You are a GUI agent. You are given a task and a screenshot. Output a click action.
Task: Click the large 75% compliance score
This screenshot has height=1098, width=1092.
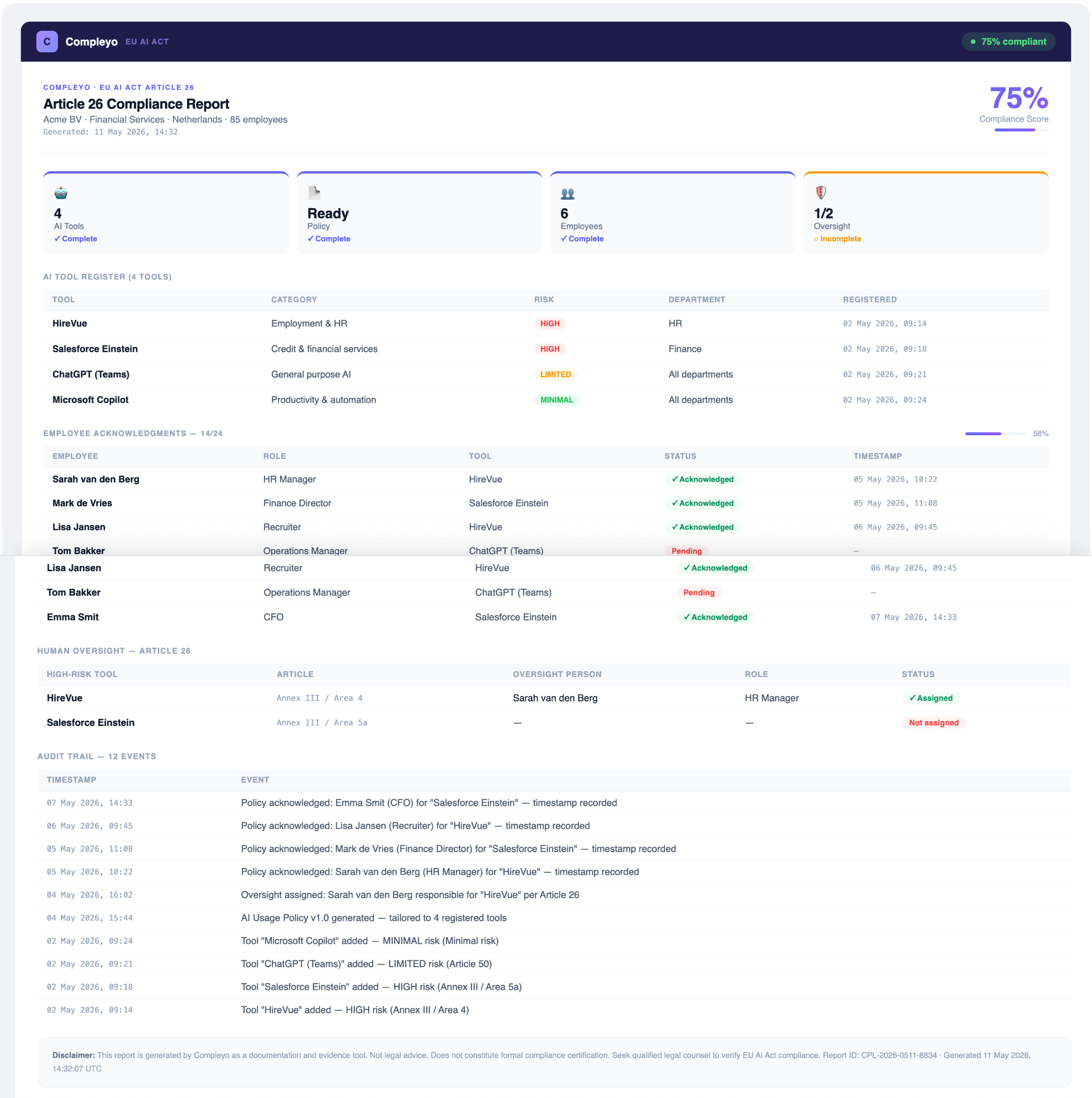pos(1019,98)
